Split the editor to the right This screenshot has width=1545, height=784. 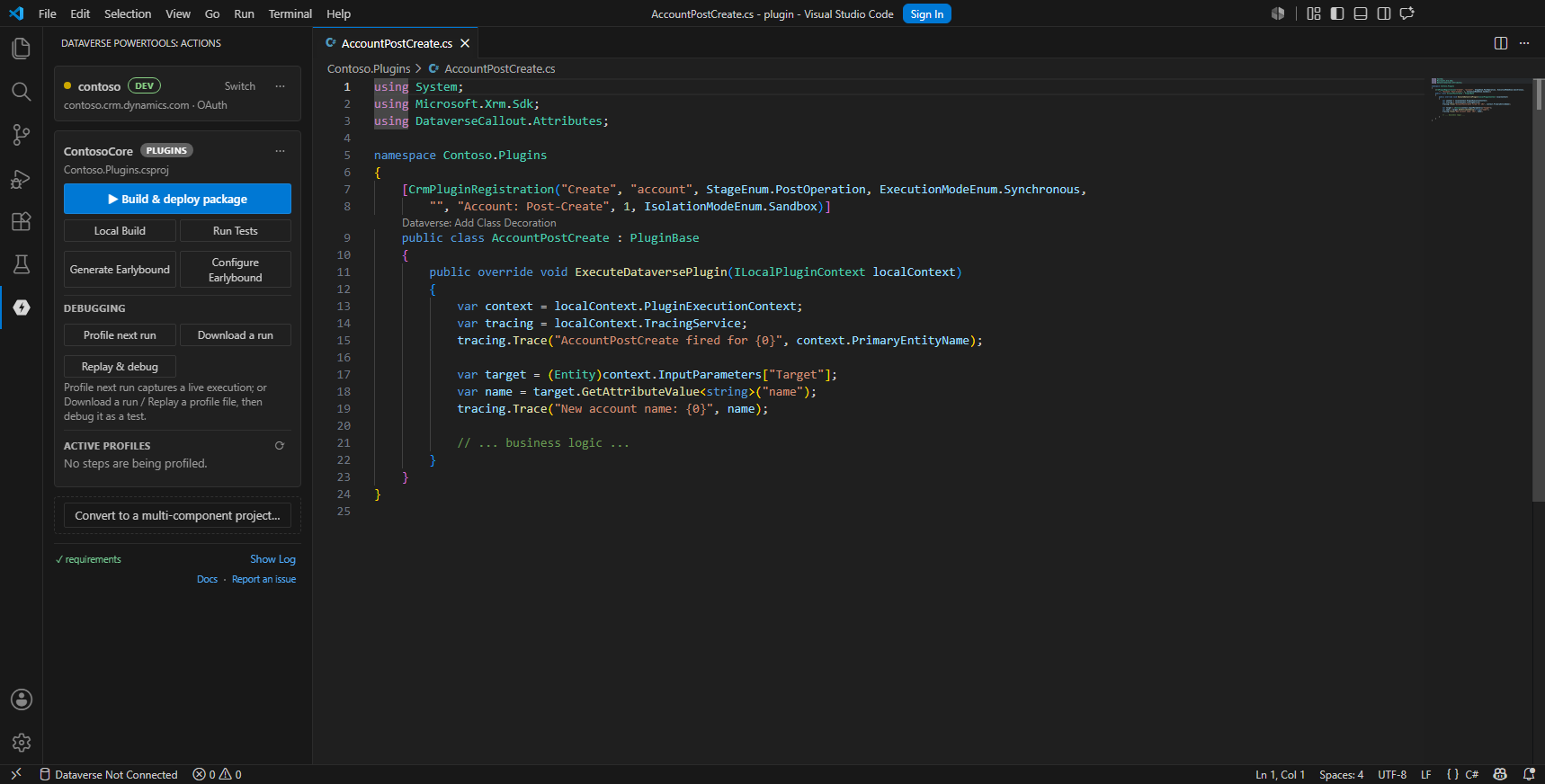(x=1501, y=43)
